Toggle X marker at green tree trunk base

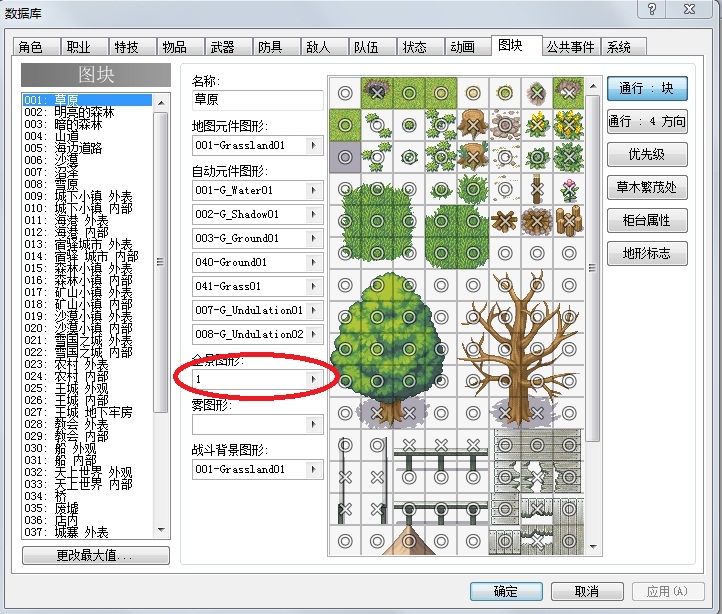[377, 413]
